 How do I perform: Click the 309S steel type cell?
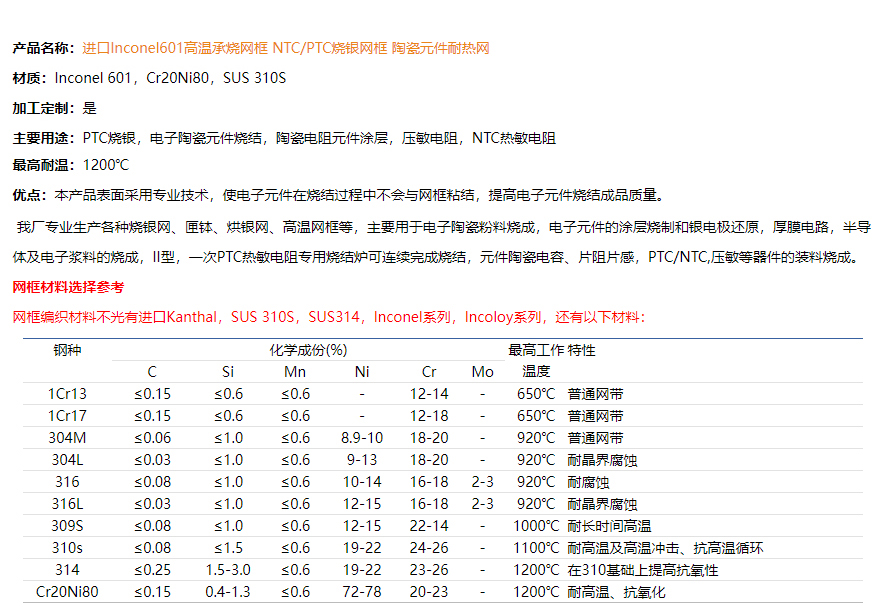[x=67, y=526]
